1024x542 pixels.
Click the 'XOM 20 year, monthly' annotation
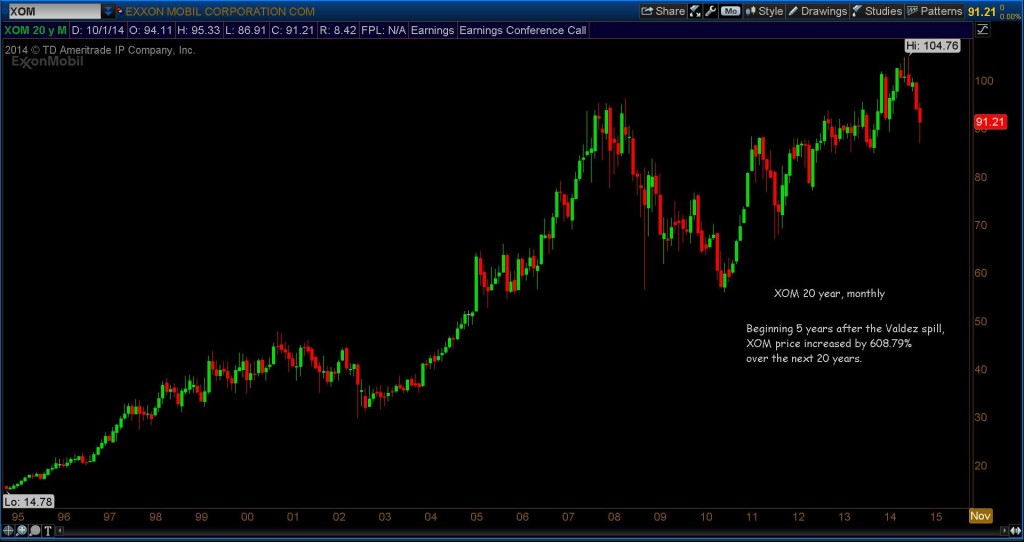click(829, 294)
